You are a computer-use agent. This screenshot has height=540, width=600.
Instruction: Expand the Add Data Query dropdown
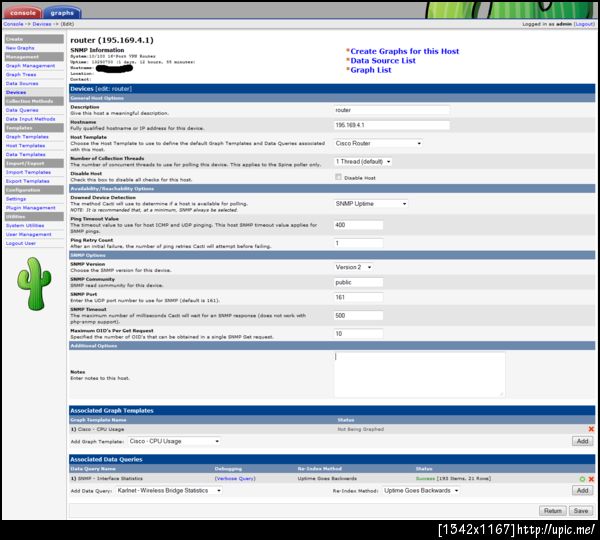tap(169, 490)
